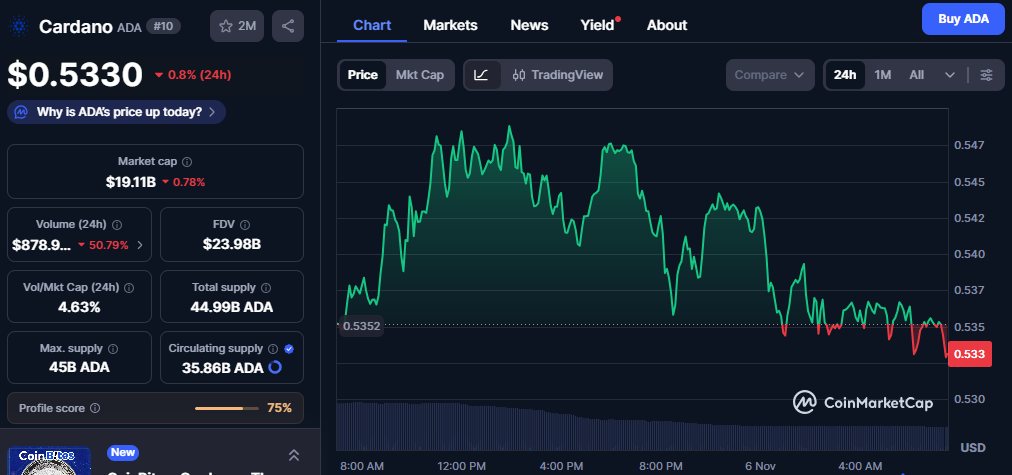Open 'Why is ADA's price up today?'
Screen dimensions: 1012x475
[x=116, y=112]
